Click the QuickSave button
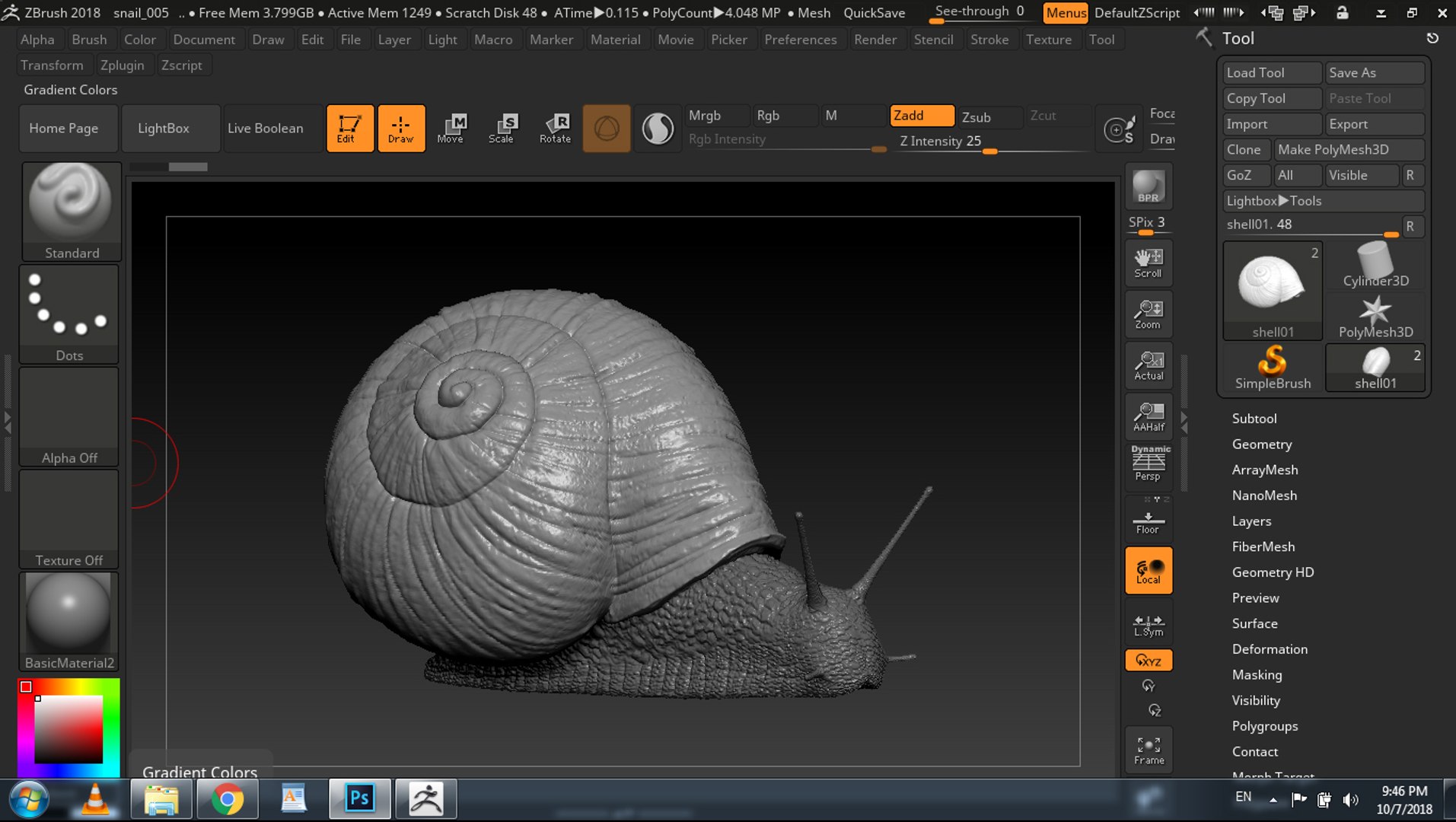The image size is (1456, 822). coord(874,13)
